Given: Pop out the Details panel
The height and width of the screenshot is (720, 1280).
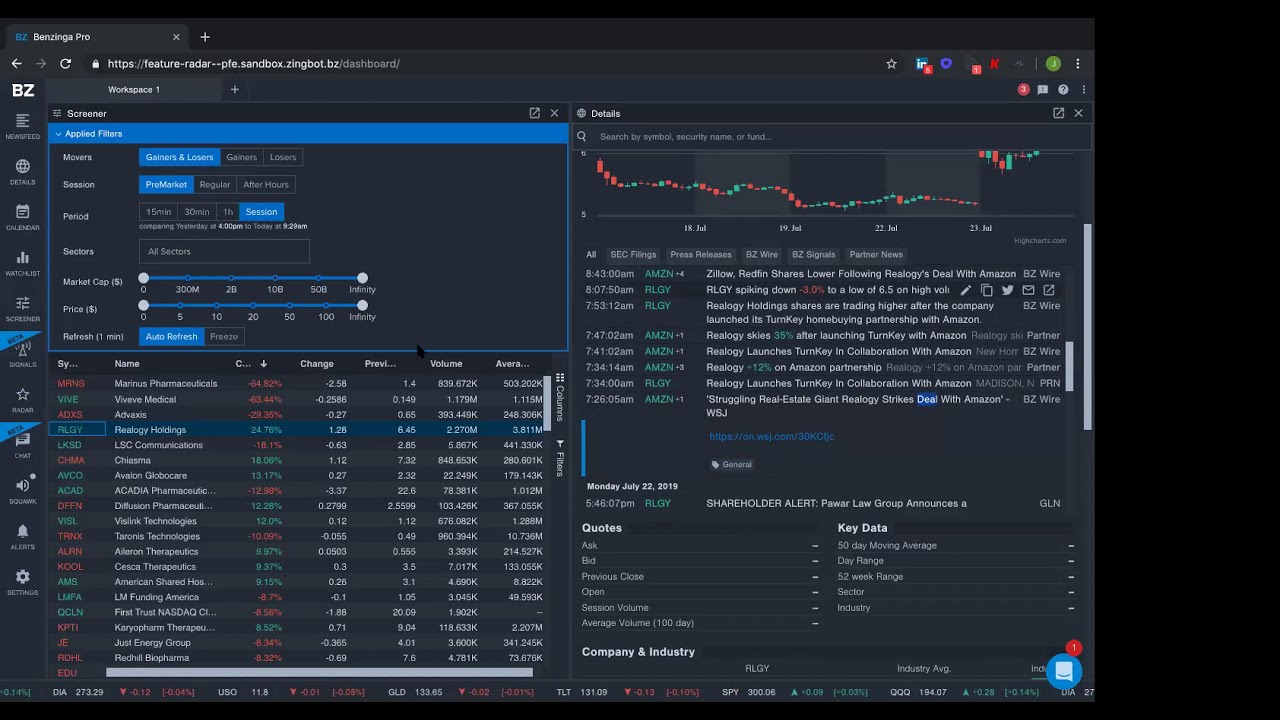Looking at the screenshot, I should 1058,113.
